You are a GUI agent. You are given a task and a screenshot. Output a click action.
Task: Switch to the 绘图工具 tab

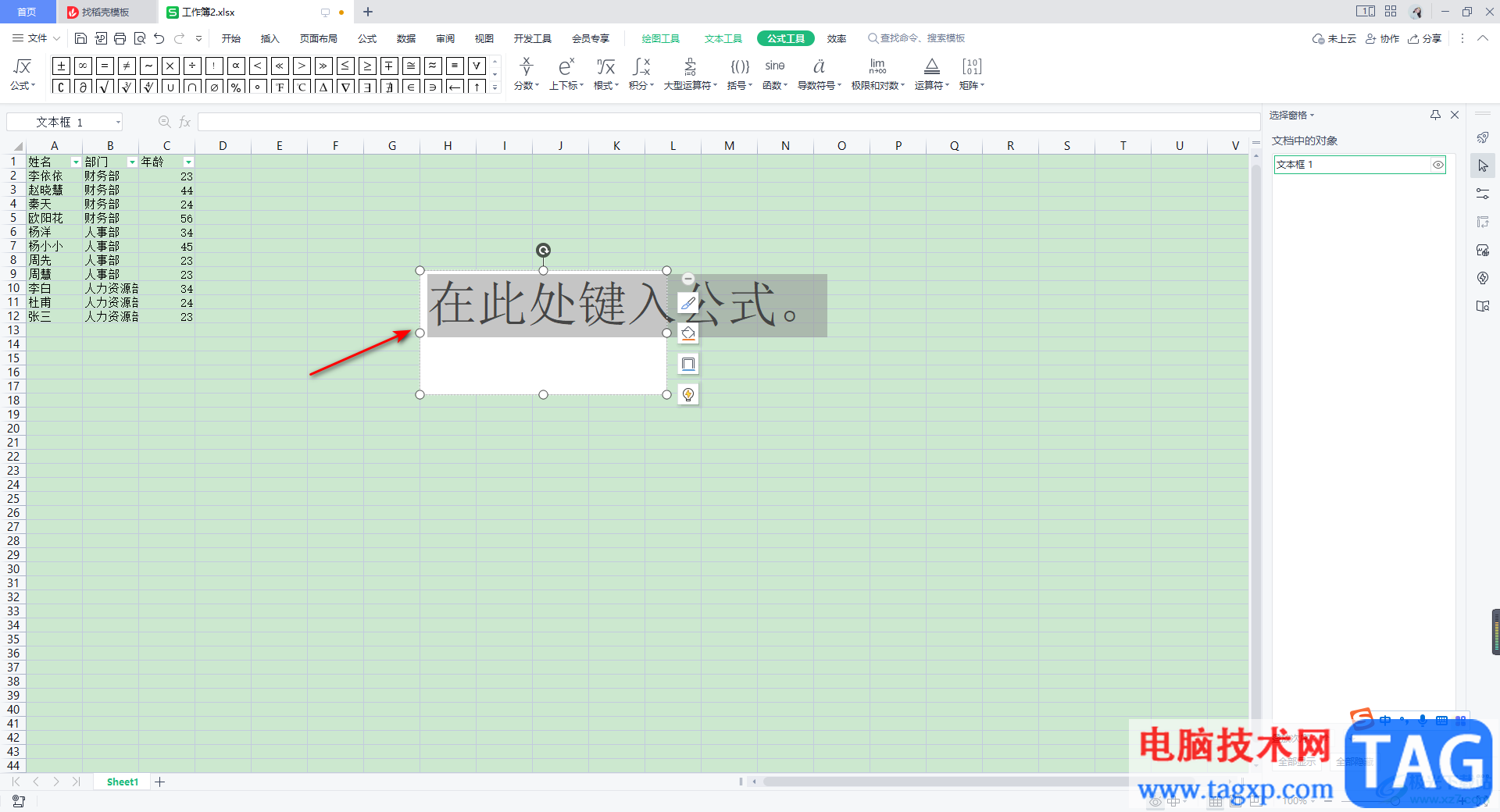[661, 38]
